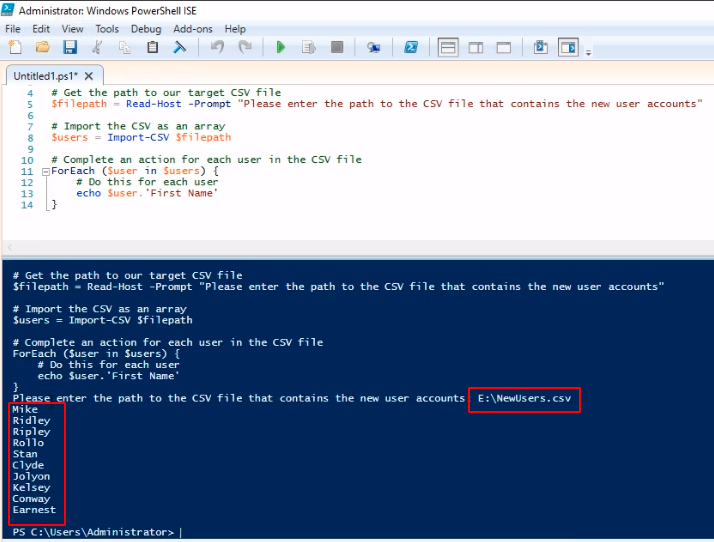Click the name Stan in console output
714x542 pixels.
pos(25,454)
